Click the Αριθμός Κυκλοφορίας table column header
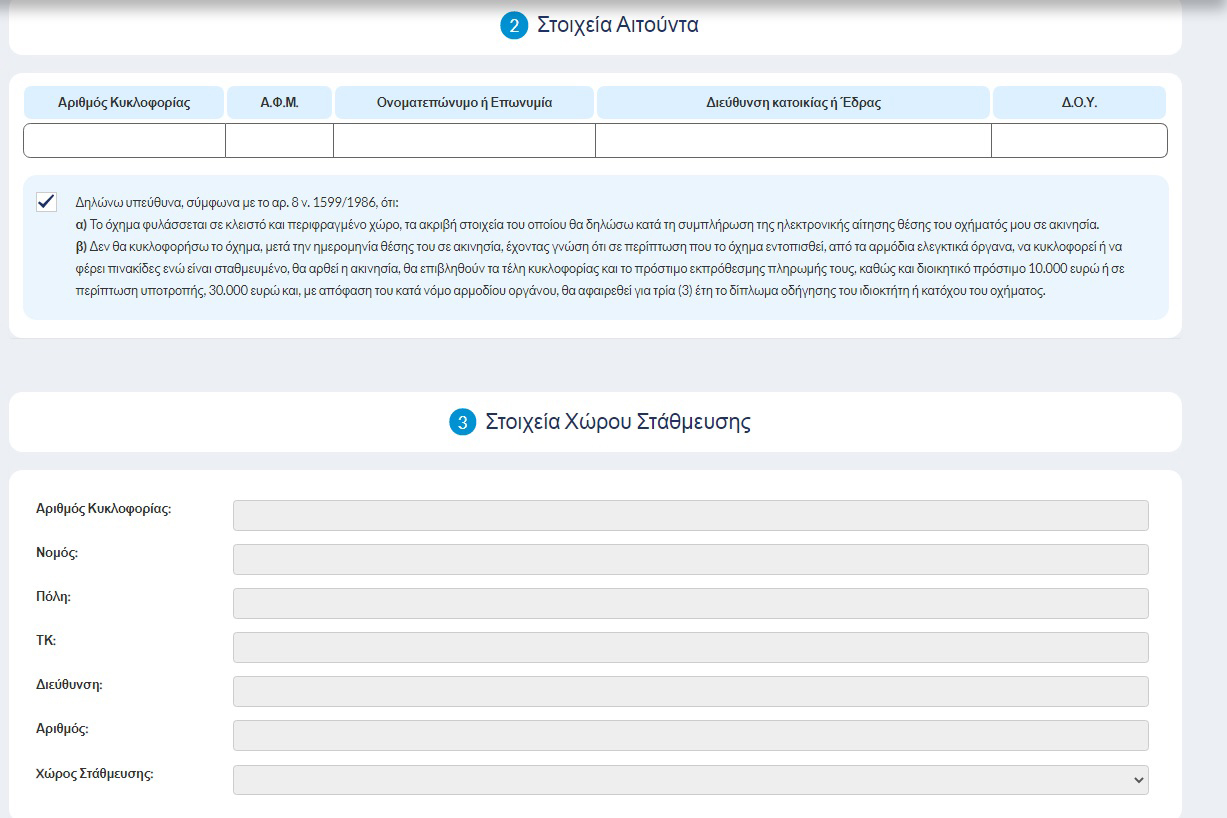 click(124, 103)
